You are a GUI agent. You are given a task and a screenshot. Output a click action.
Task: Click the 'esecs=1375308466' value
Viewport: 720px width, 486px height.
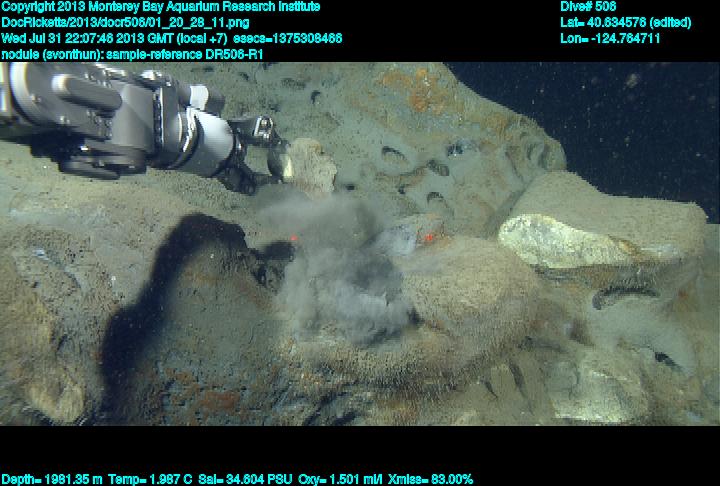(287, 38)
